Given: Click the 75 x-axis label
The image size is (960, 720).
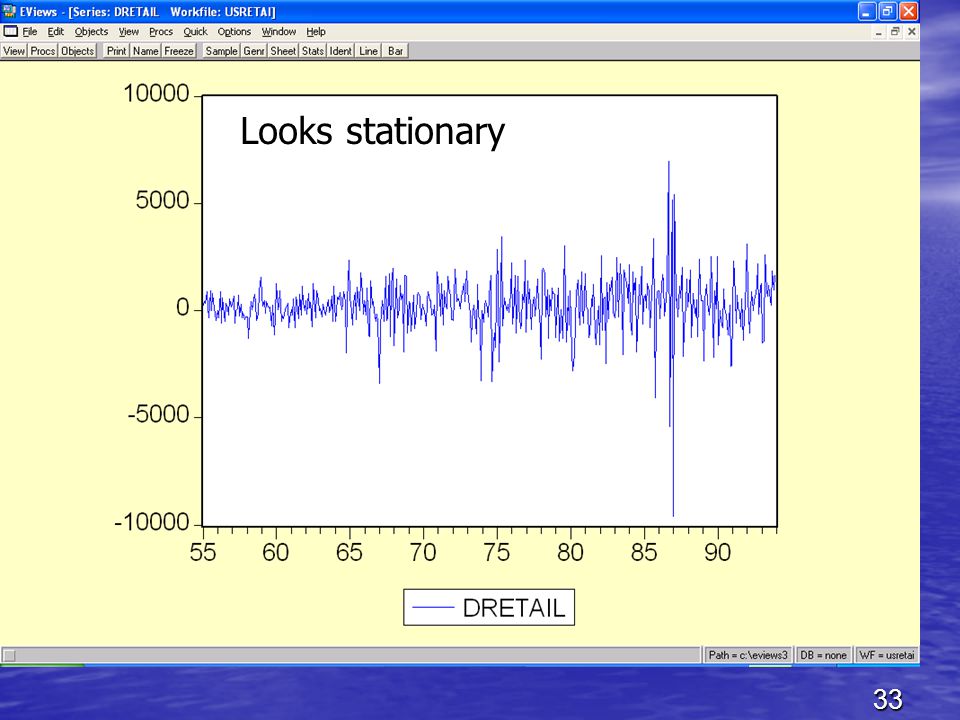Looking at the screenshot, I should point(497,553).
